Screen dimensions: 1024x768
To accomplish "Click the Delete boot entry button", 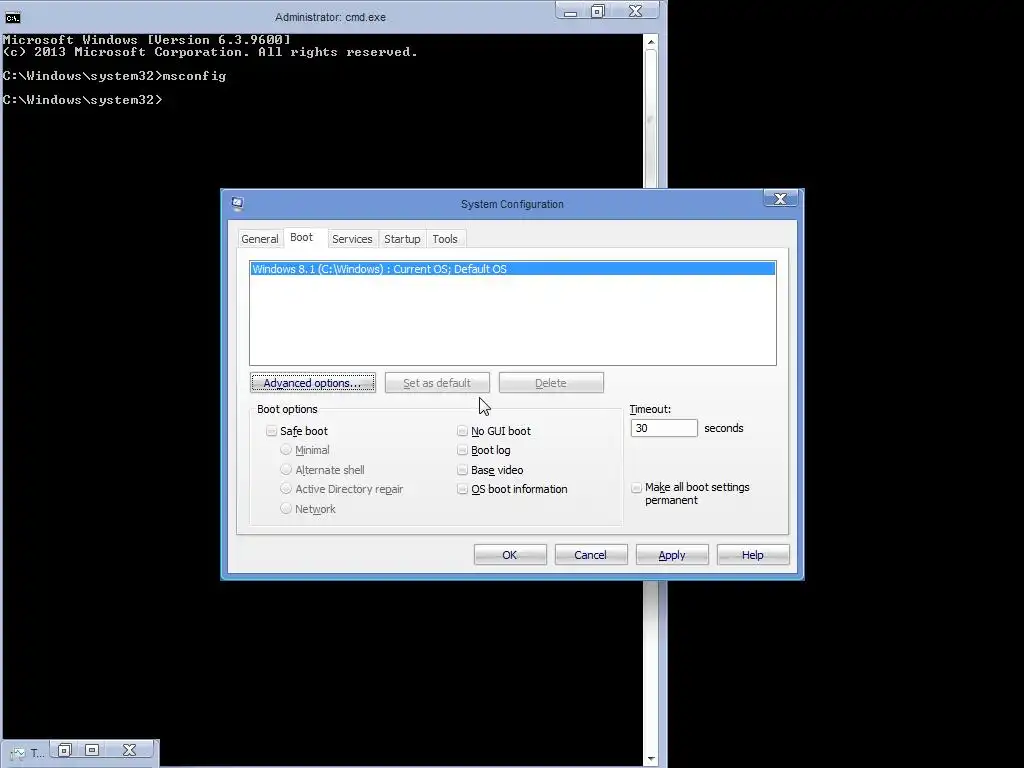I will click(551, 383).
